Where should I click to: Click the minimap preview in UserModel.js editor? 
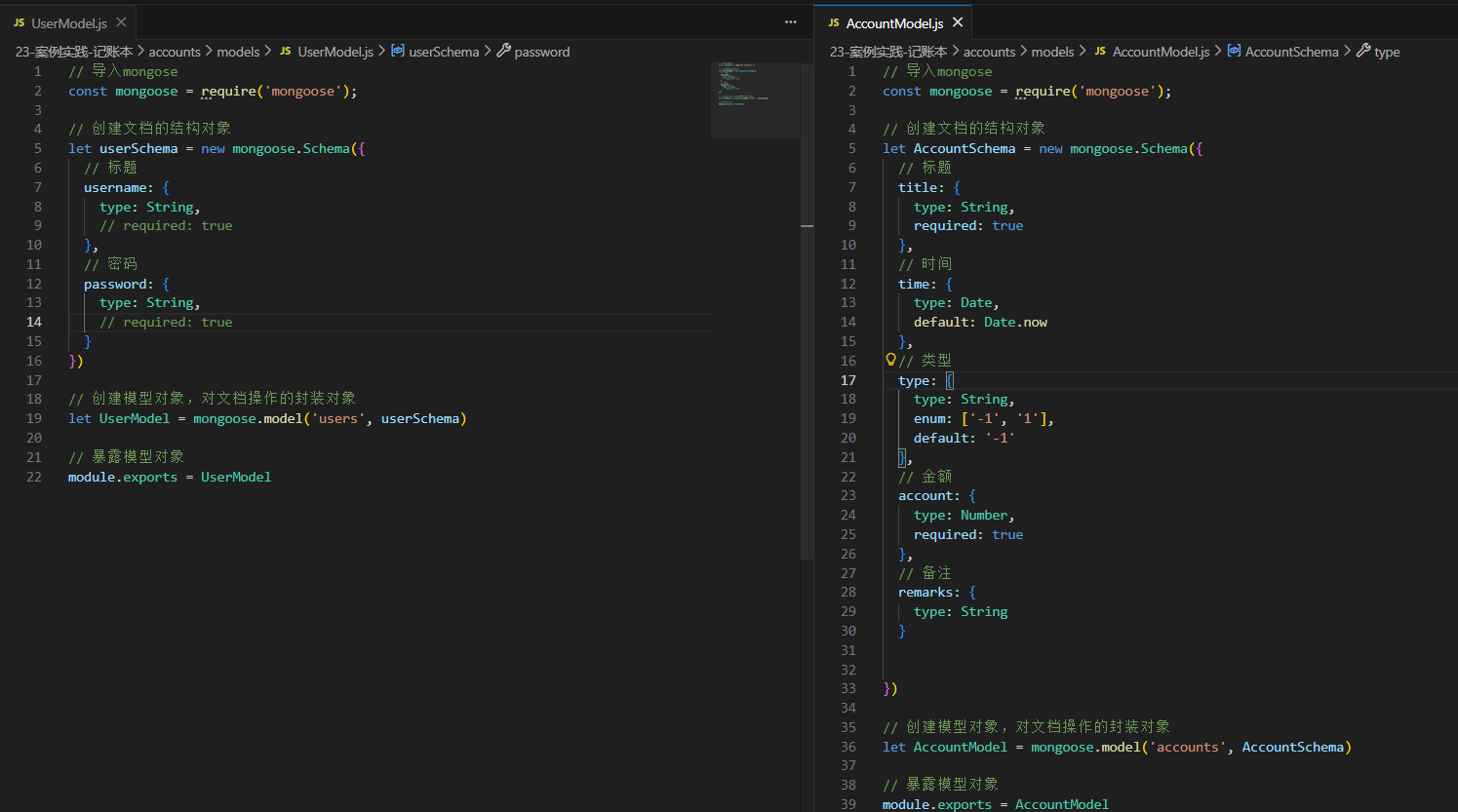[x=755, y=99]
